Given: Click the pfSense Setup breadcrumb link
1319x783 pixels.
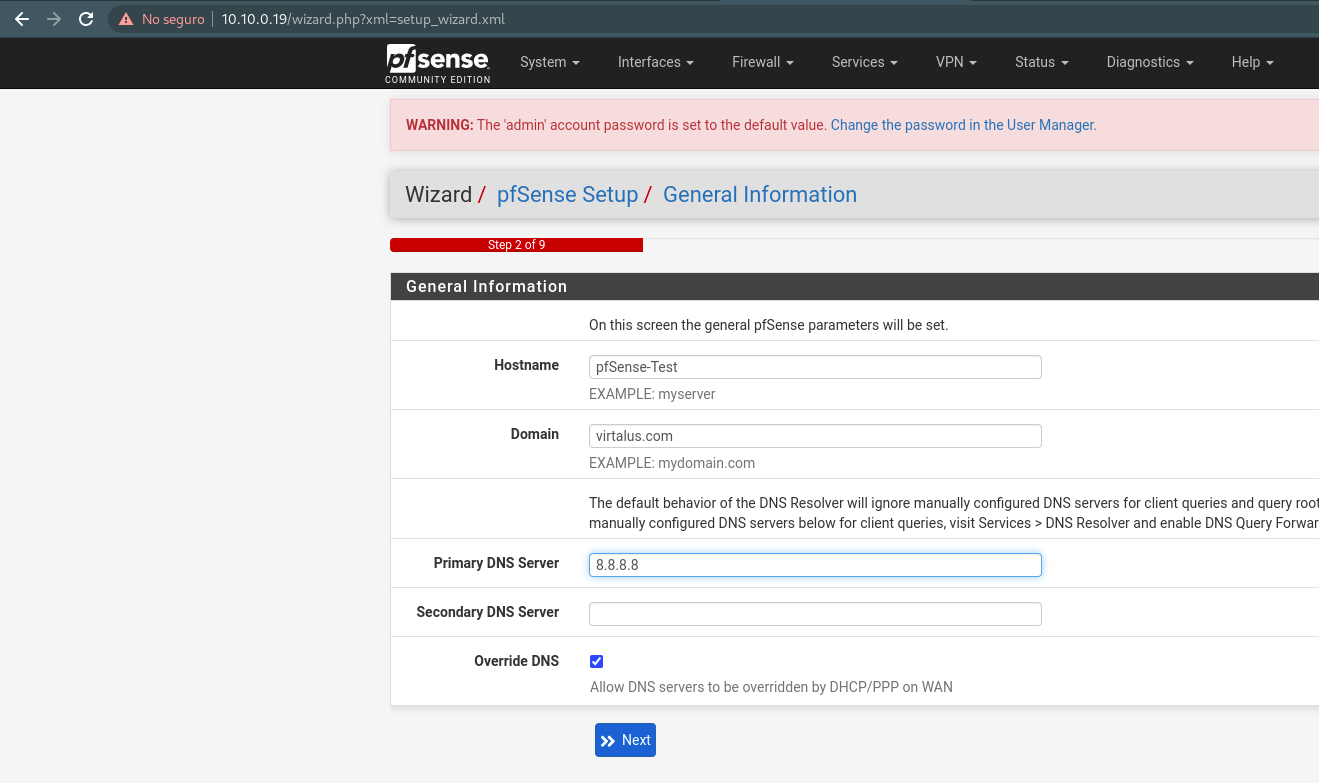Looking at the screenshot, I should point(567,195).
